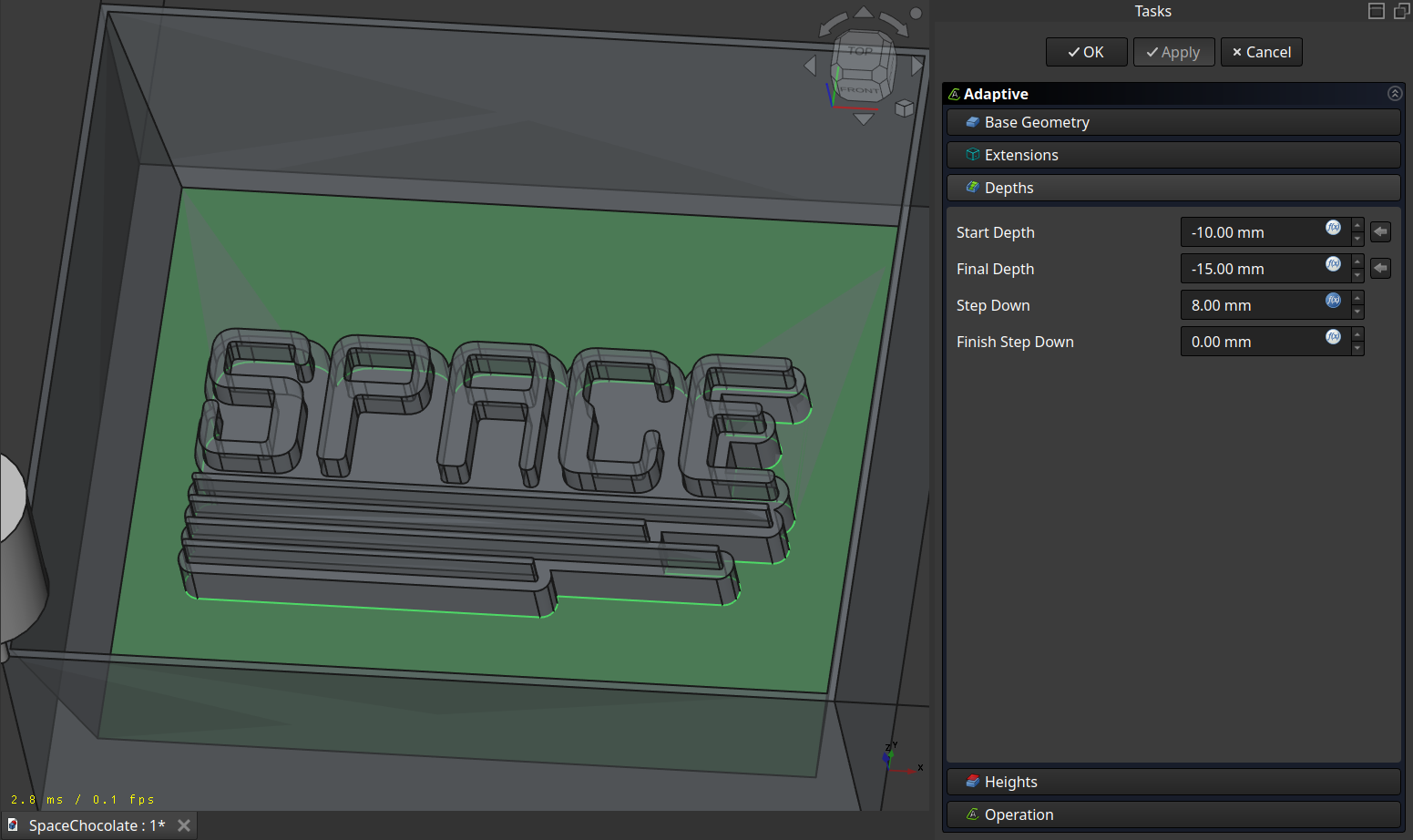Expand the Base Geometry section
Image resolution: width=1413 pixels, height=840 pixels.
click(1173, 122)
